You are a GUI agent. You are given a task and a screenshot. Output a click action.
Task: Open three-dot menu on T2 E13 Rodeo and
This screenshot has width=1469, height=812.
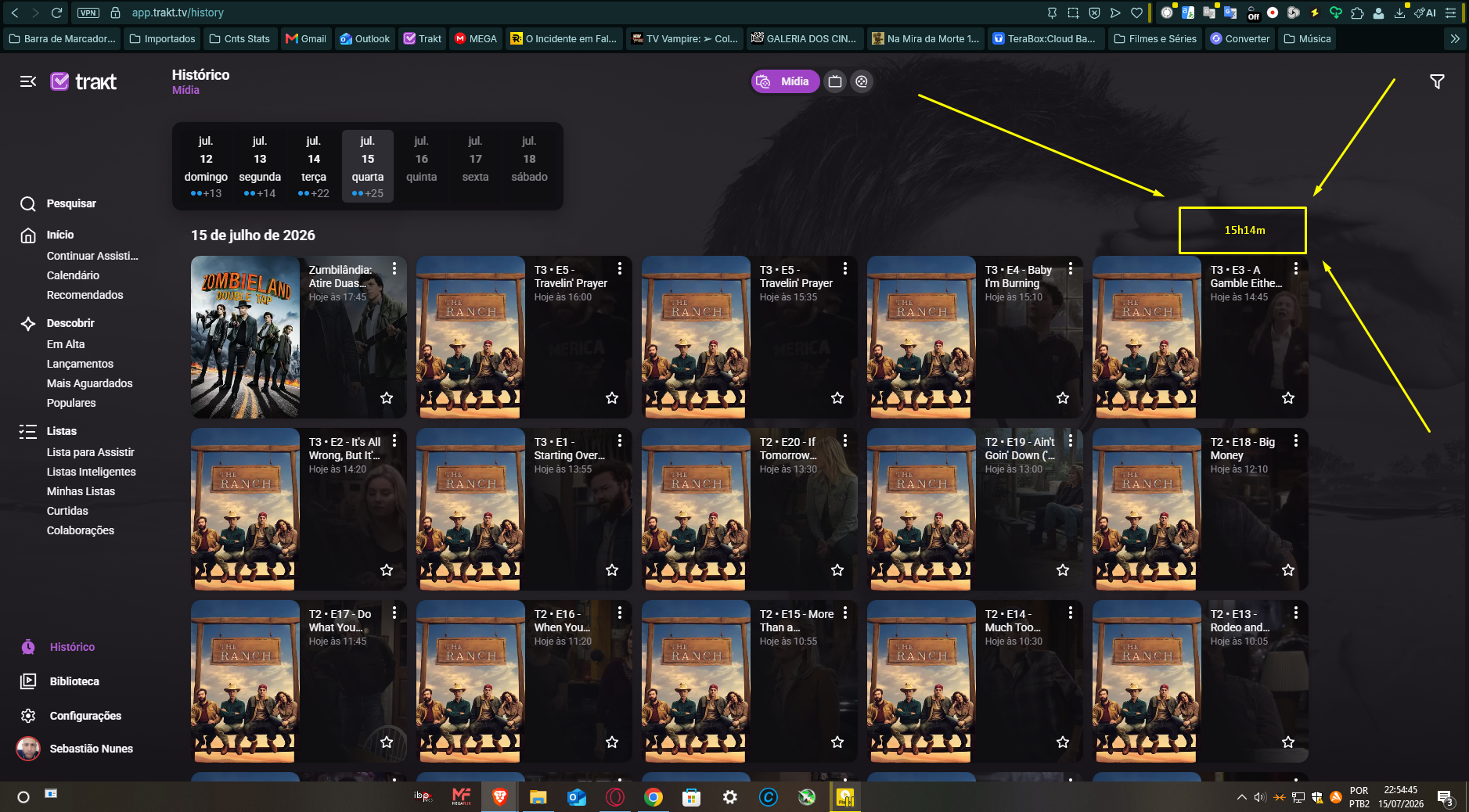click(1296, 613)
